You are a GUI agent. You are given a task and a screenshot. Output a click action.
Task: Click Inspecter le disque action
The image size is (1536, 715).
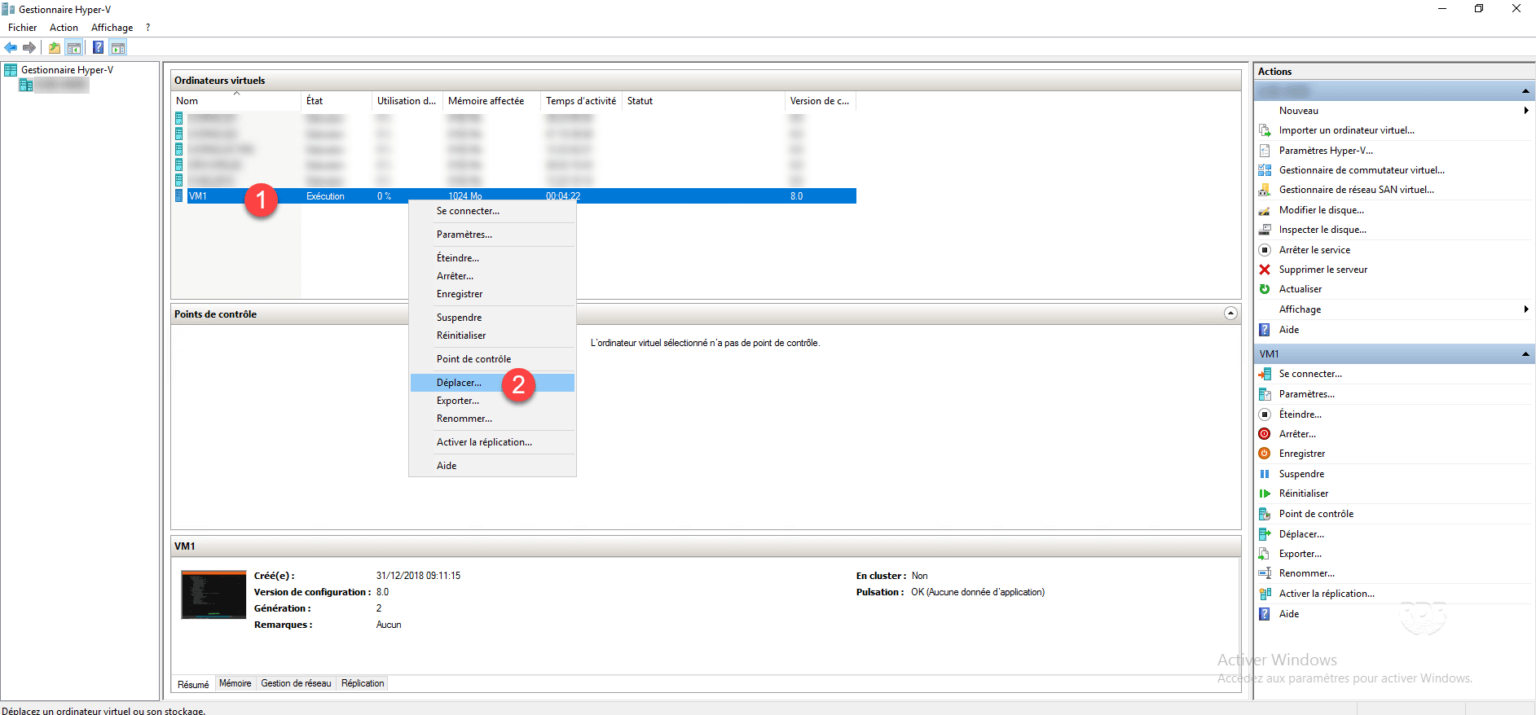(1322, 229)
